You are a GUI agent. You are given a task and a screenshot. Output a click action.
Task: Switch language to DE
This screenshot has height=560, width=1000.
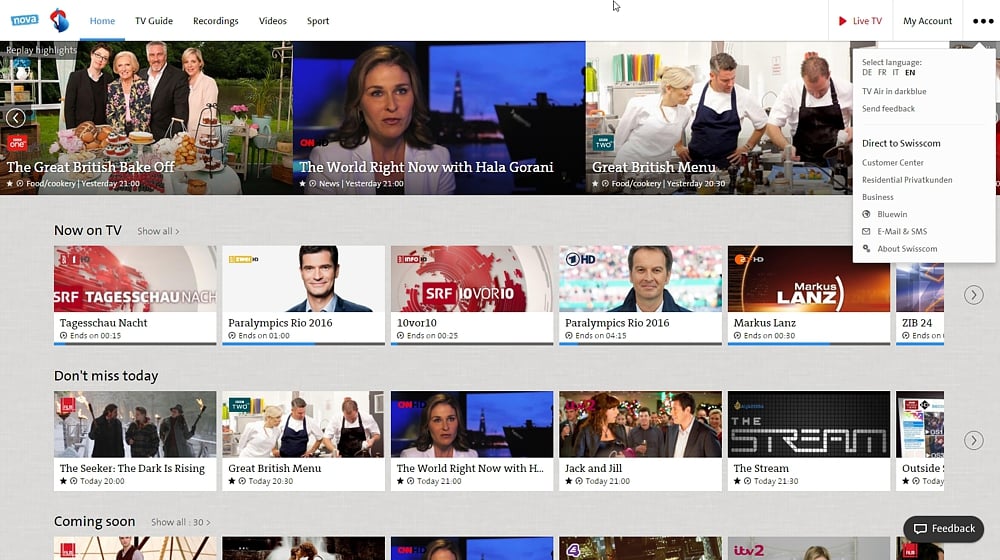(867, 73)
